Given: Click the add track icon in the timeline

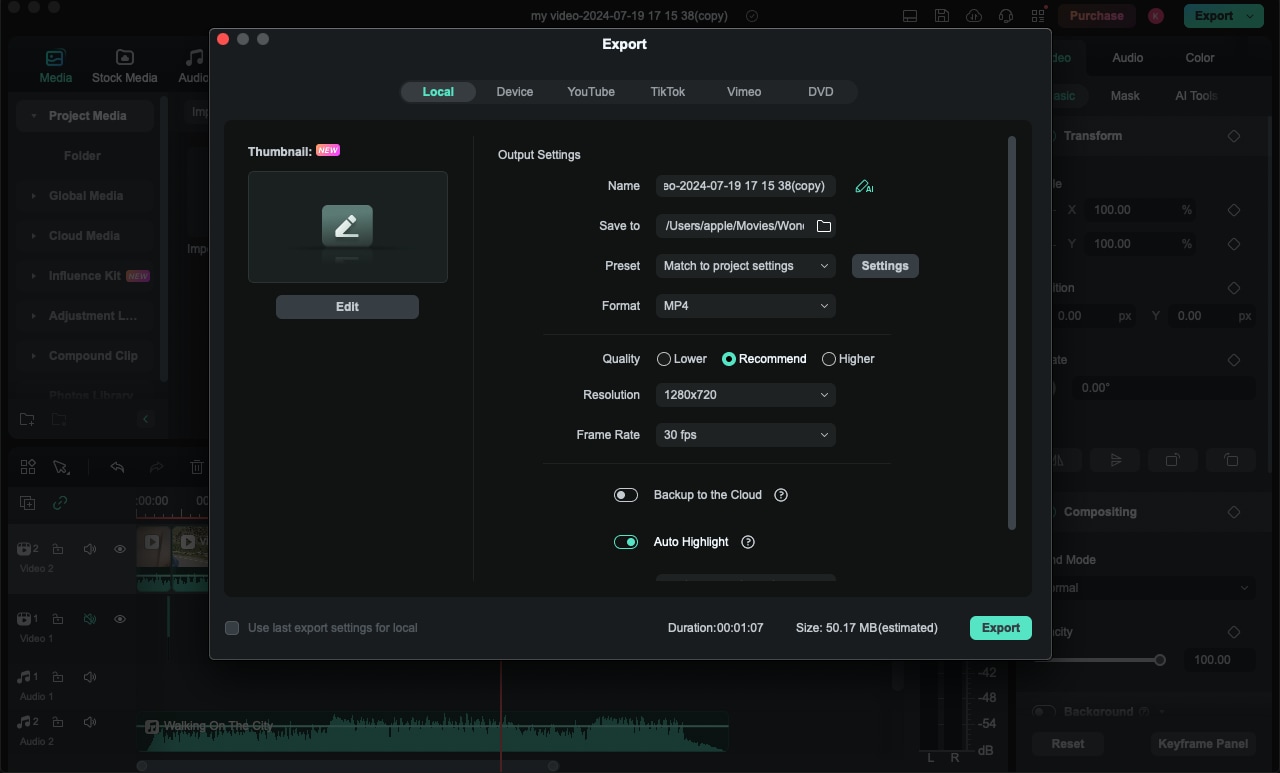Looking at the screenshot, I should pyautogui.click(x=28, y=503).
